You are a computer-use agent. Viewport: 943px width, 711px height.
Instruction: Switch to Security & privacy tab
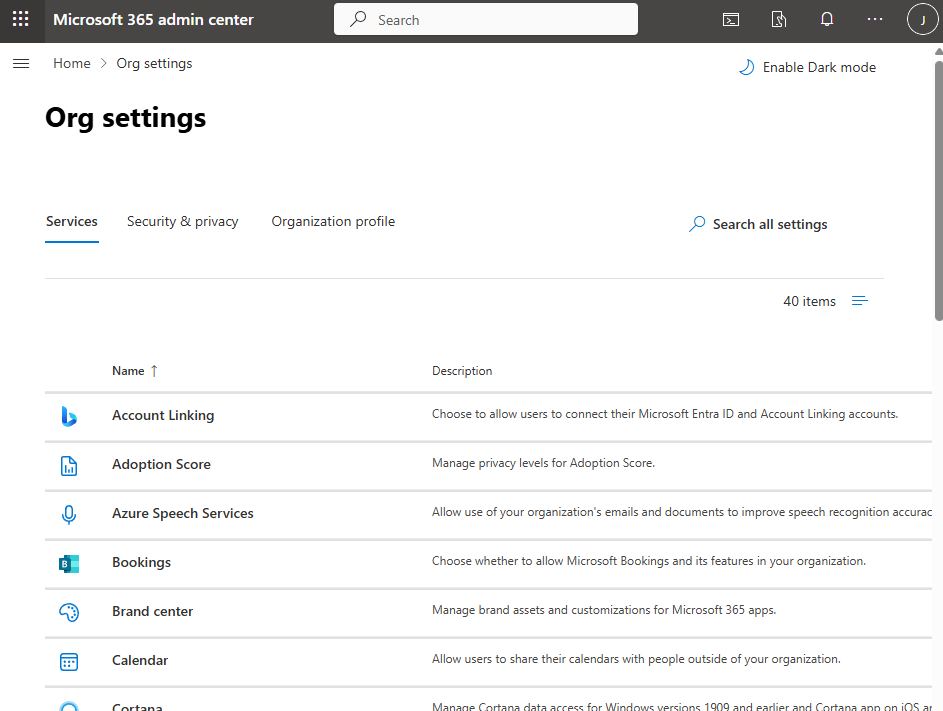(182, 221)
